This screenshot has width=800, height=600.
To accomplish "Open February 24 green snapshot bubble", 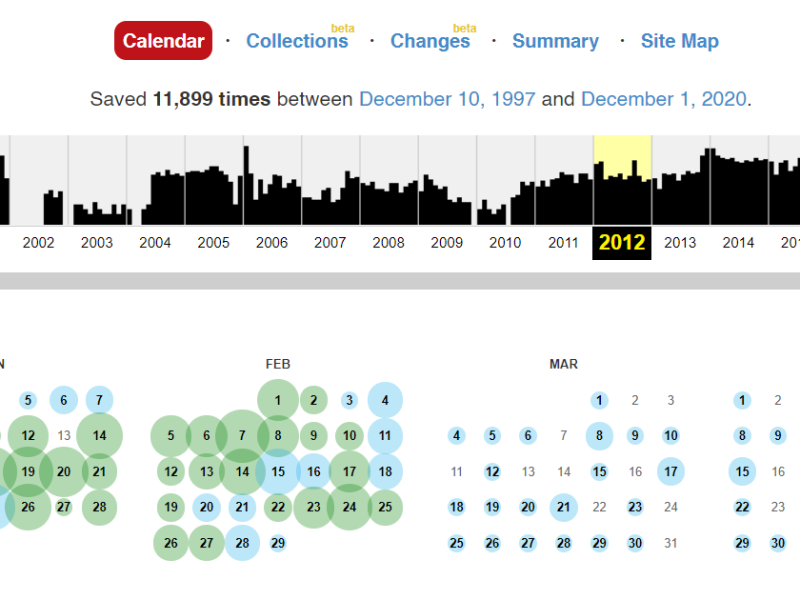I will [x=349, y=507].
